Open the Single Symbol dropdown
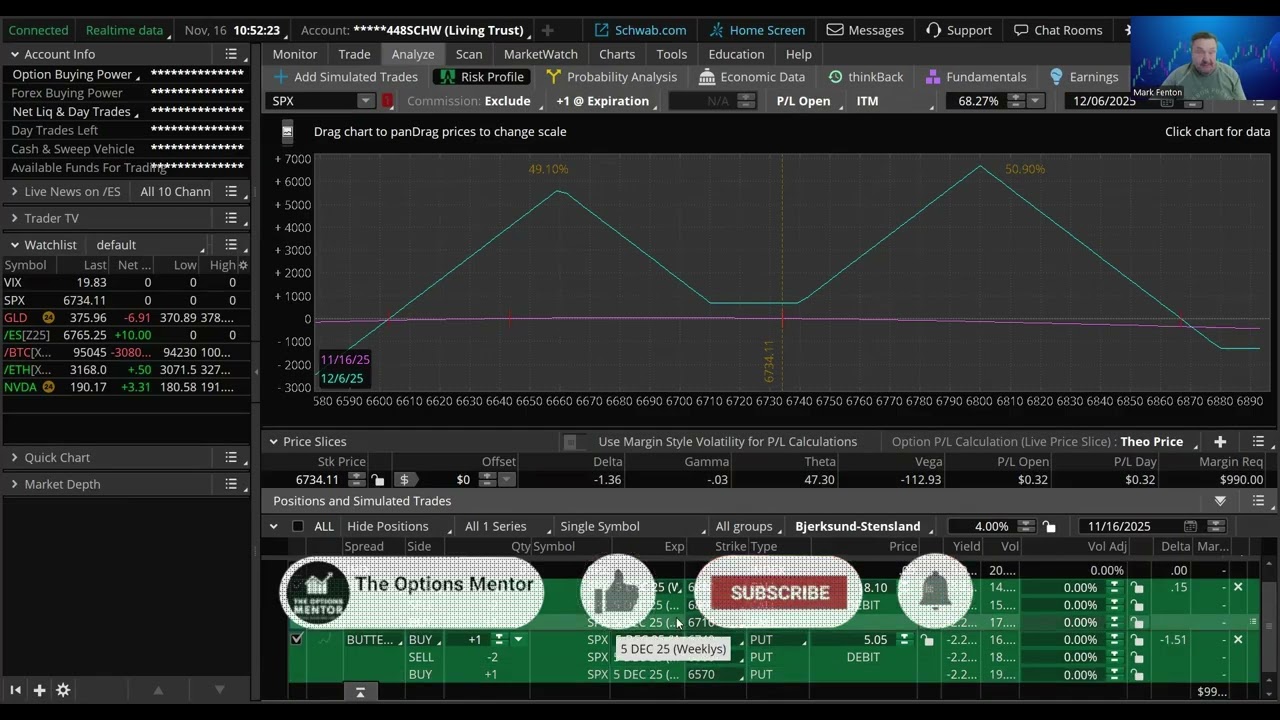 pos(604,526)
